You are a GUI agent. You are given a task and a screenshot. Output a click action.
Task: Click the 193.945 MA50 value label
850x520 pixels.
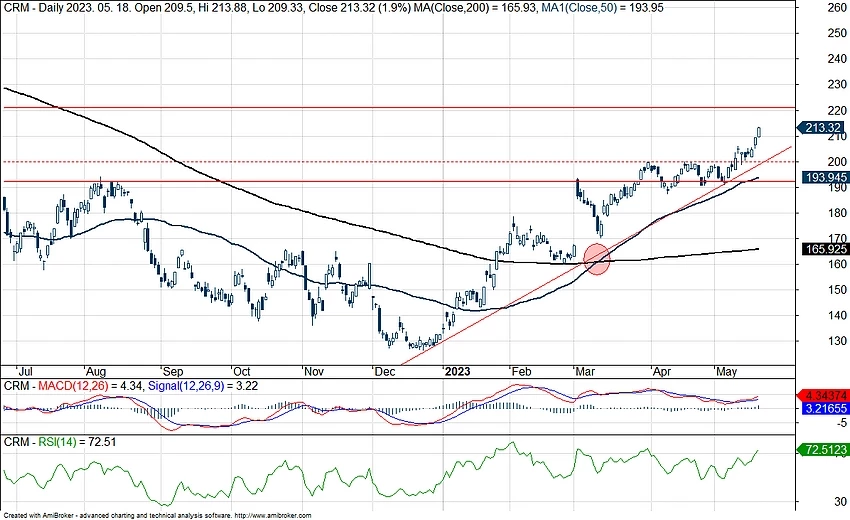click(x=825, y=177)
